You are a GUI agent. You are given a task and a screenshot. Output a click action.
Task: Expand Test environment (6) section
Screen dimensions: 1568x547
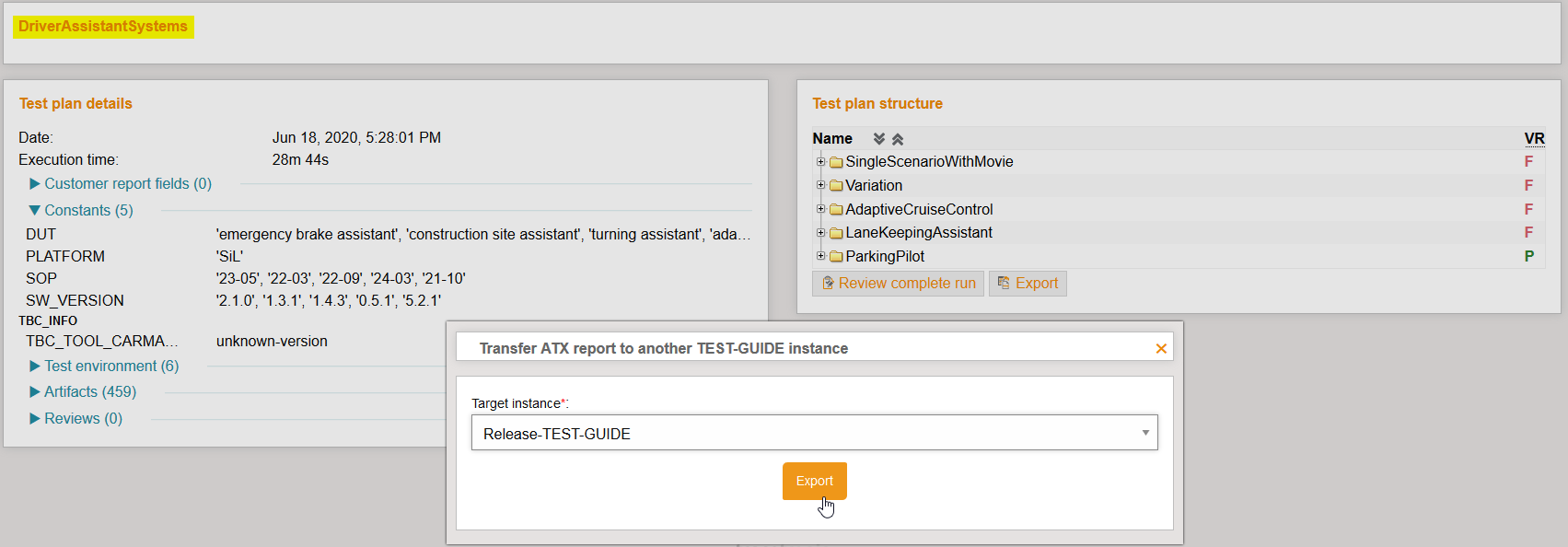click(x=104, y=366)
